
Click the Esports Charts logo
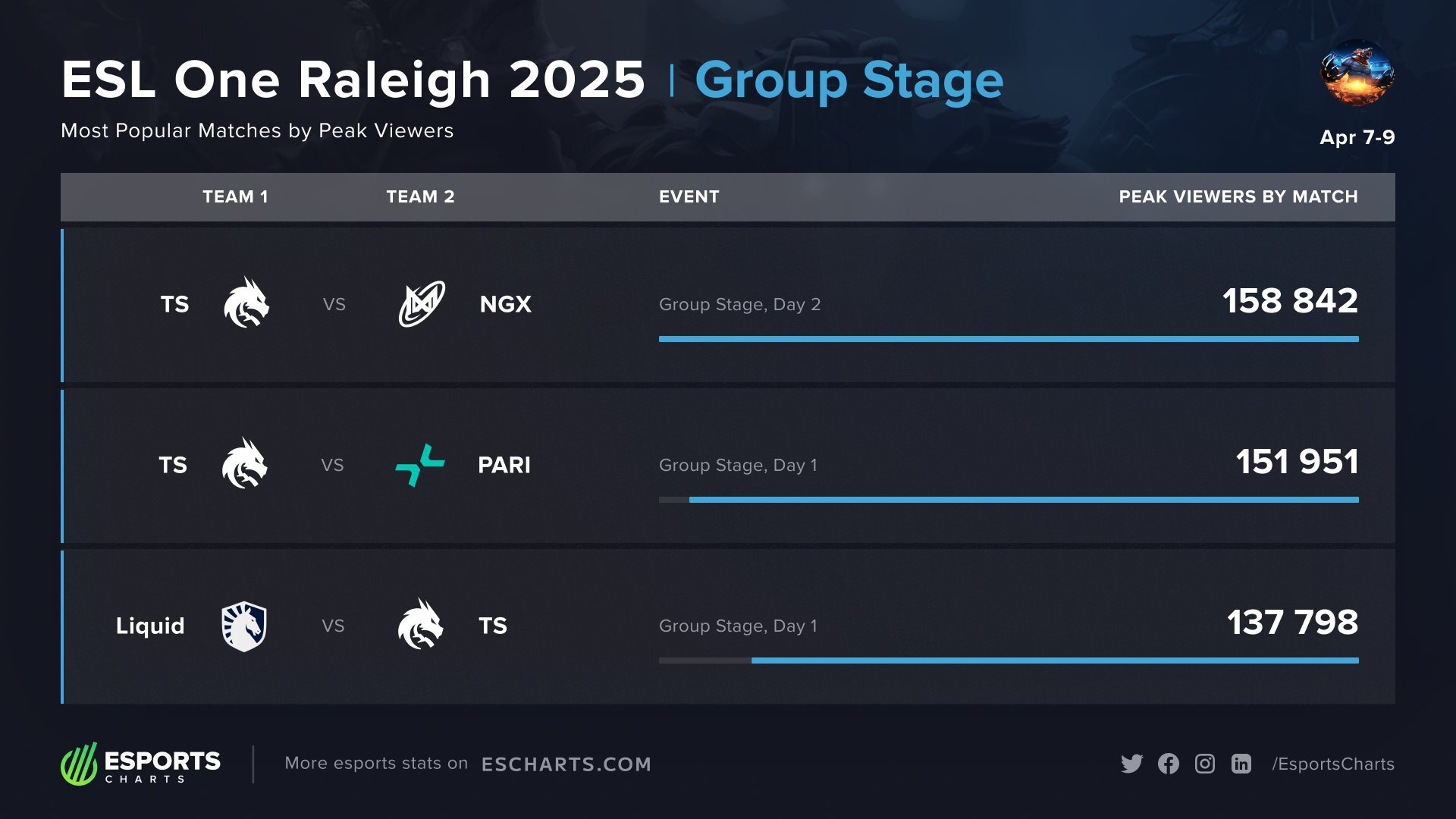(140, 764)
